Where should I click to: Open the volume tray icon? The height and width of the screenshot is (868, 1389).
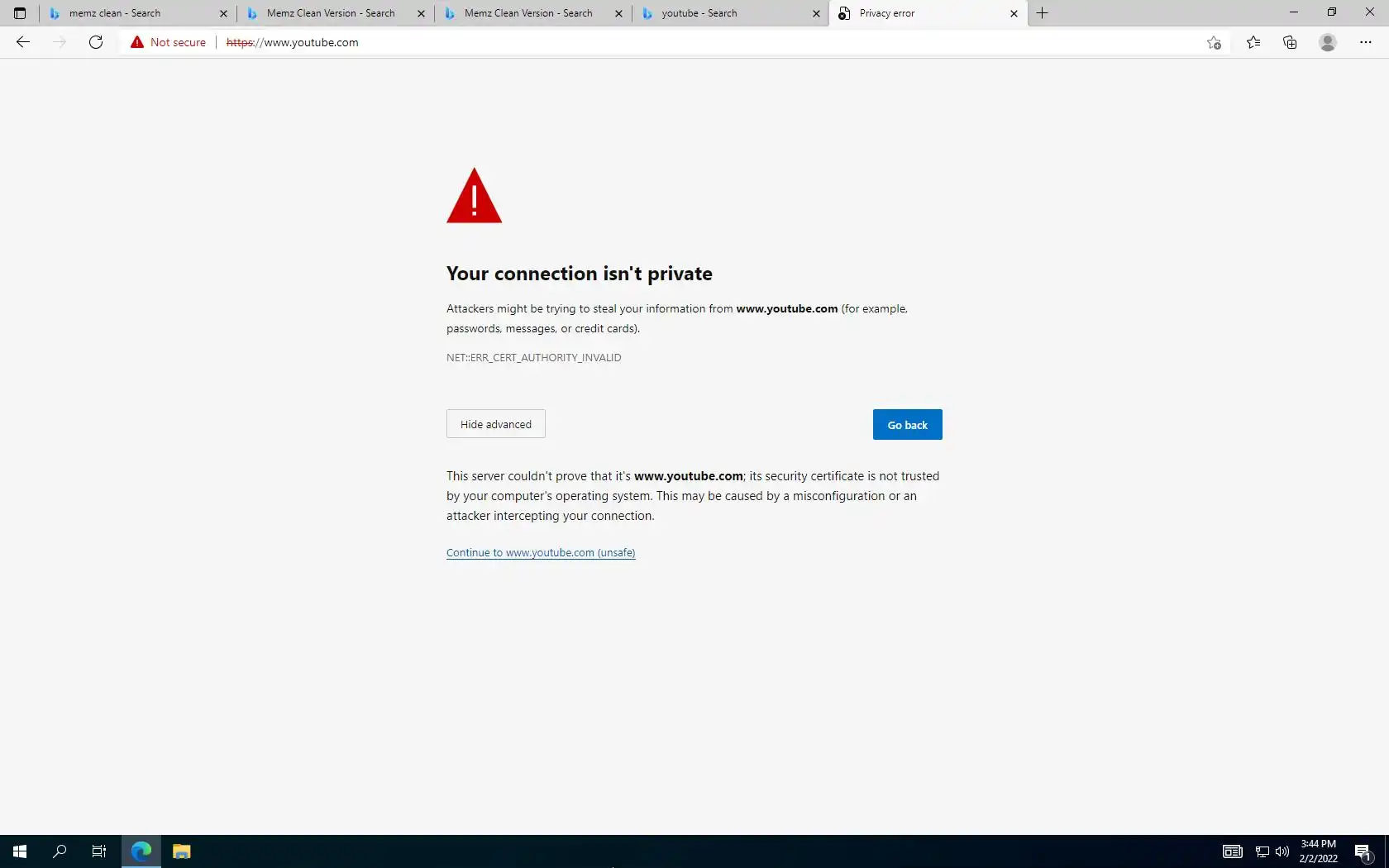1282,851
